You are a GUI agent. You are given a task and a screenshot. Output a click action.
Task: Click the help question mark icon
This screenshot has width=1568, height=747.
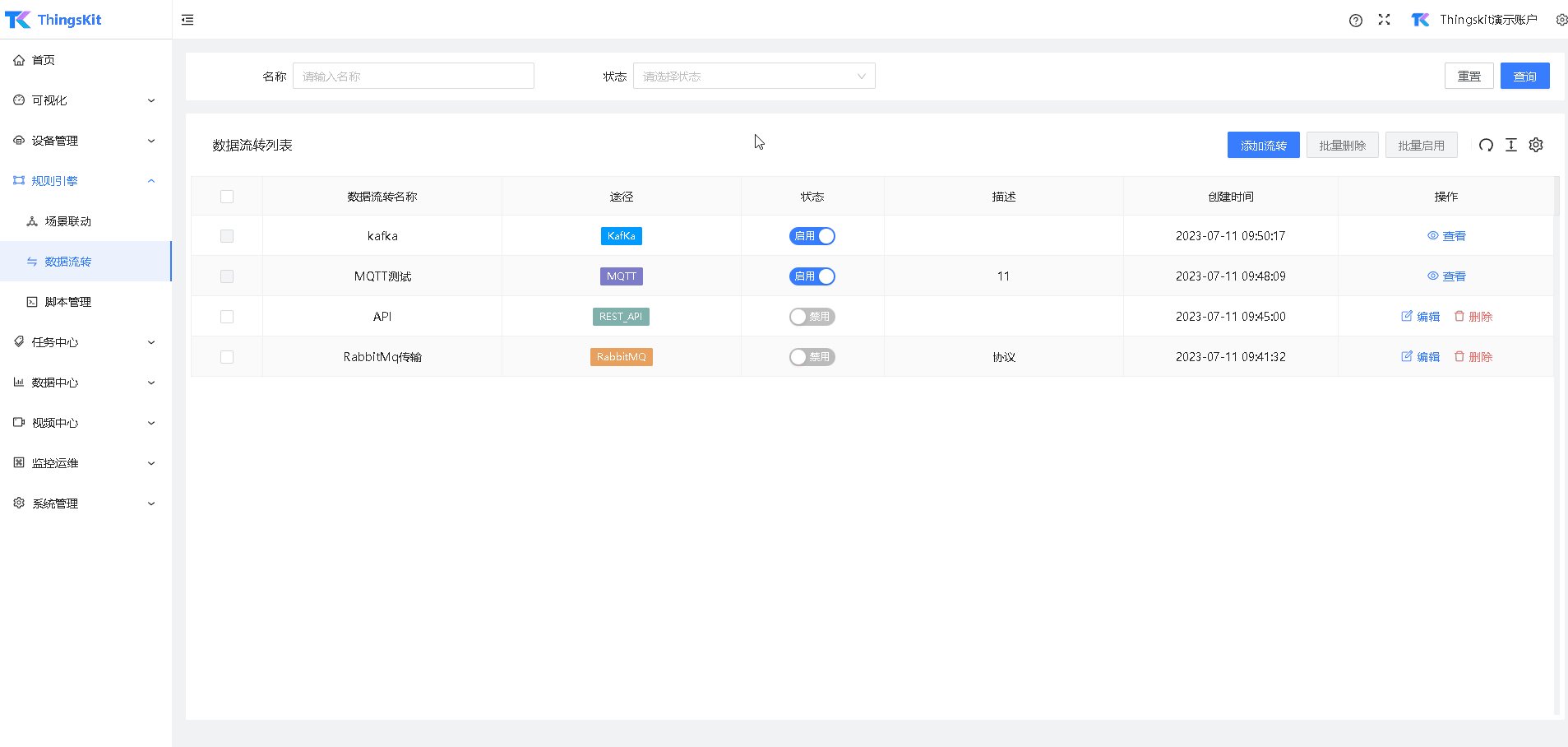coord(1356,21)
